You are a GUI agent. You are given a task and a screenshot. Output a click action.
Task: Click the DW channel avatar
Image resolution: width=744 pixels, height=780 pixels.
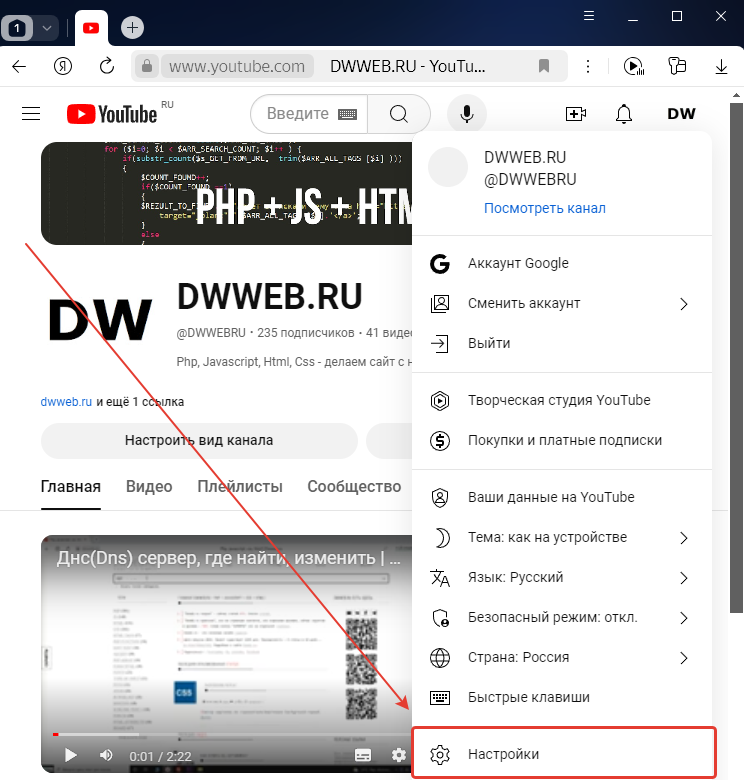coord(100,320)
